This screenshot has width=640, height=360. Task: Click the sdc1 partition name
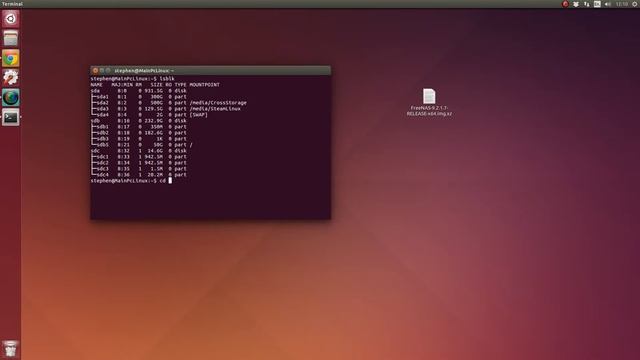click(x=102, y=157)
